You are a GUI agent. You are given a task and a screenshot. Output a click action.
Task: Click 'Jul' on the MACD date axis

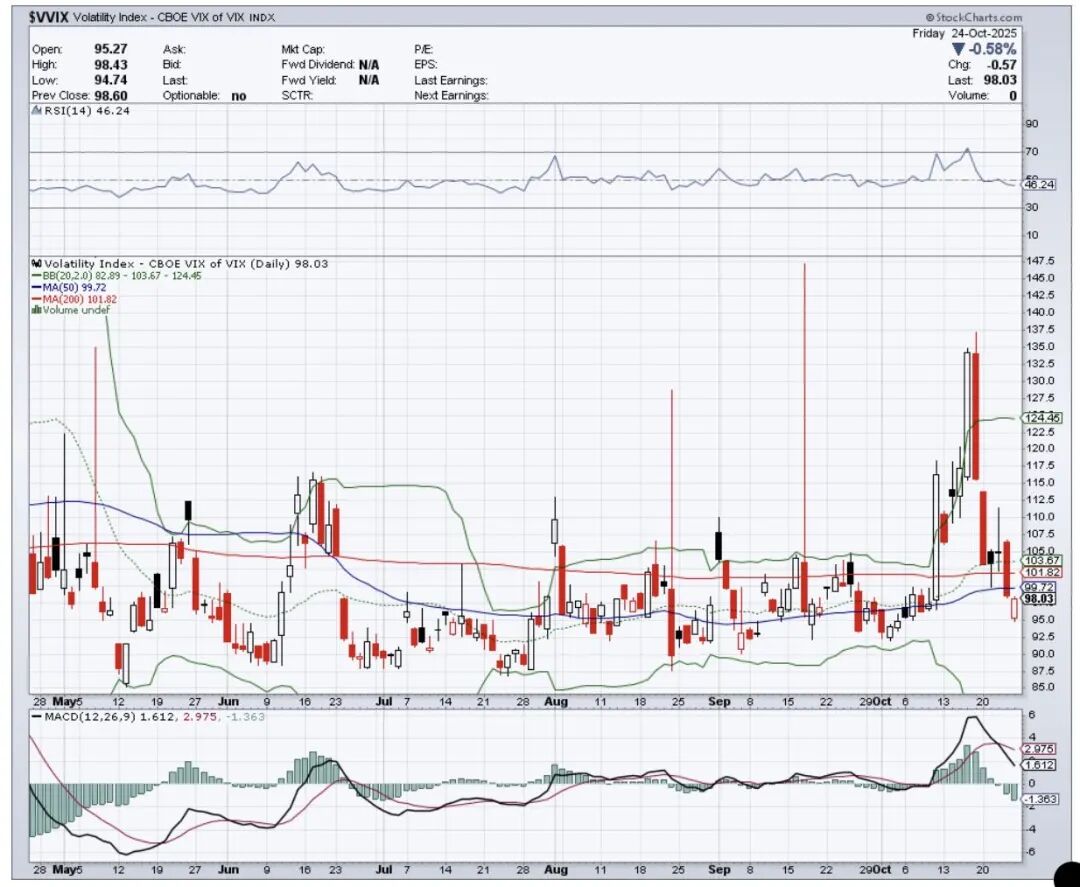[385, 870]
